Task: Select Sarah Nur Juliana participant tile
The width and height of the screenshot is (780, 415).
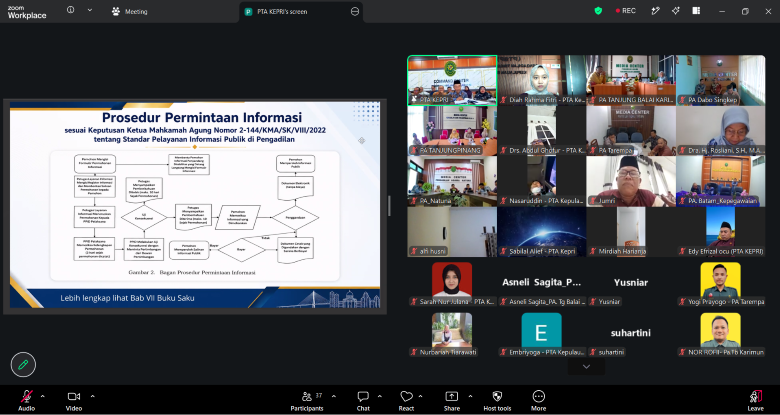Action: coord(452,283)
